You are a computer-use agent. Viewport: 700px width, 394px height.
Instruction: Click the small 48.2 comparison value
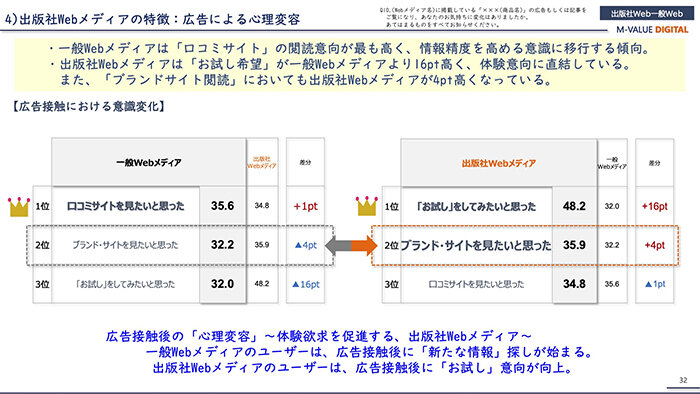(x=262, y=283)
